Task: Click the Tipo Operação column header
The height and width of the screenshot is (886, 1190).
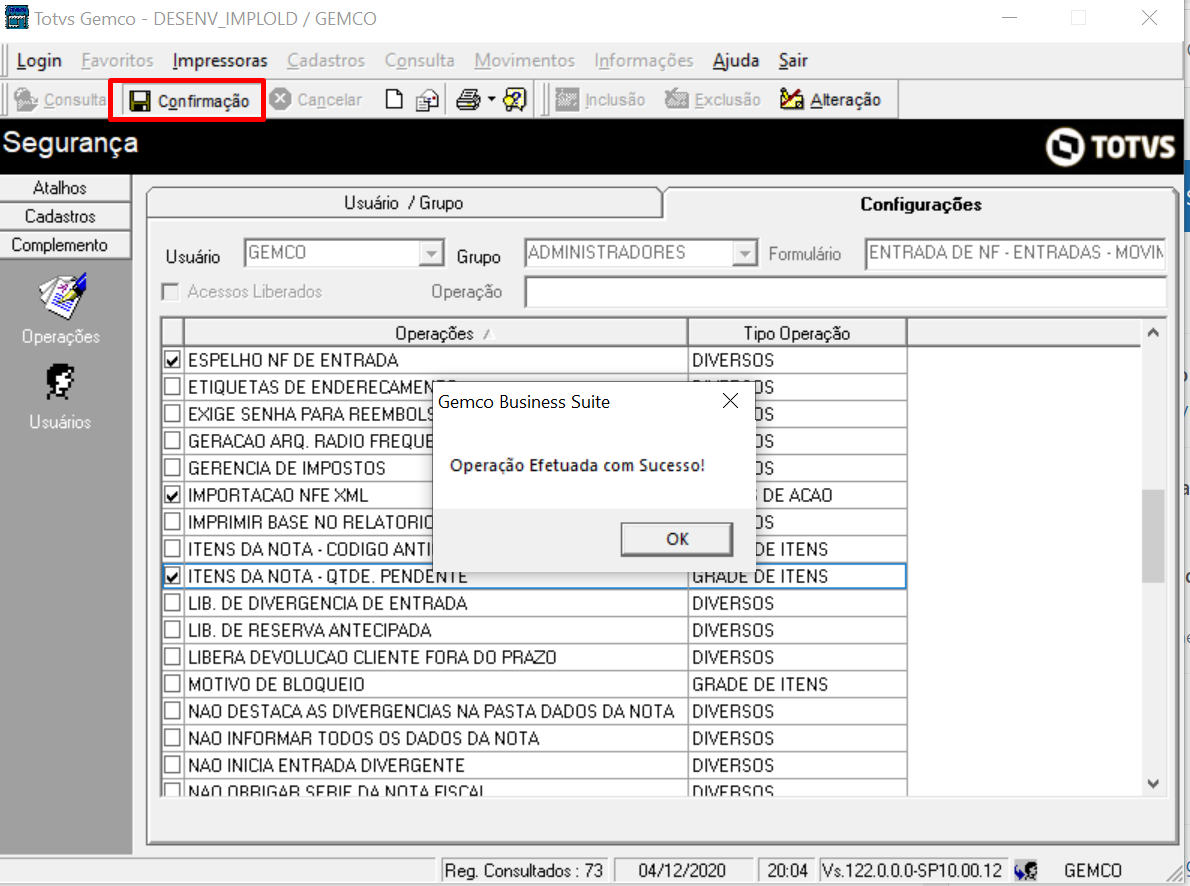Action: click(x=797, y=333)
